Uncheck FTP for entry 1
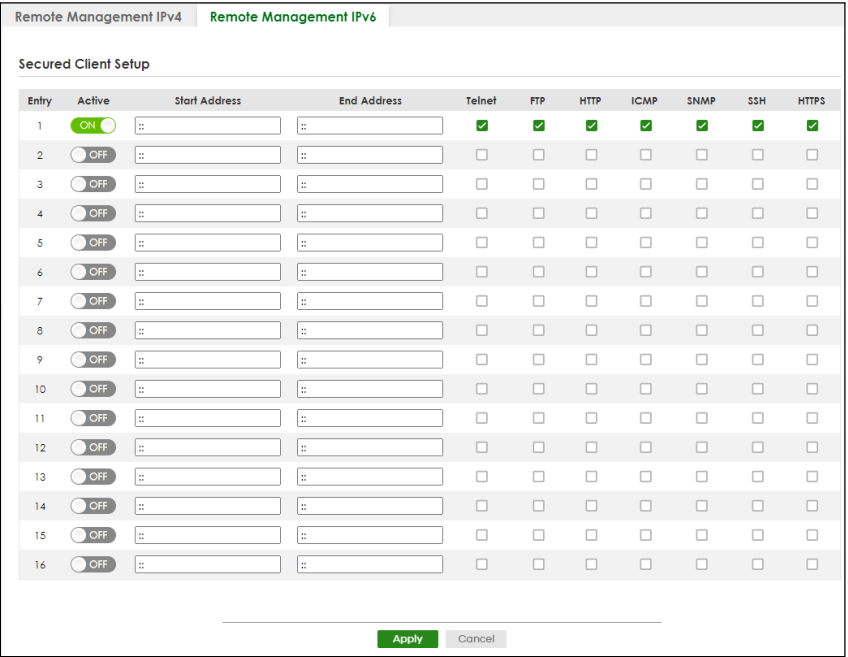848x657 pixels. (538, 125)
